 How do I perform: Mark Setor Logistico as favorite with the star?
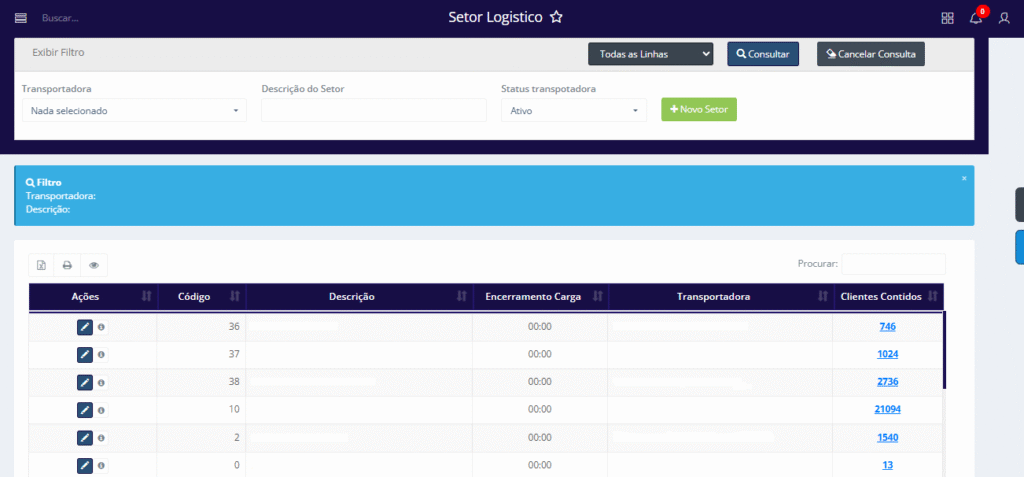pos(557,18)
